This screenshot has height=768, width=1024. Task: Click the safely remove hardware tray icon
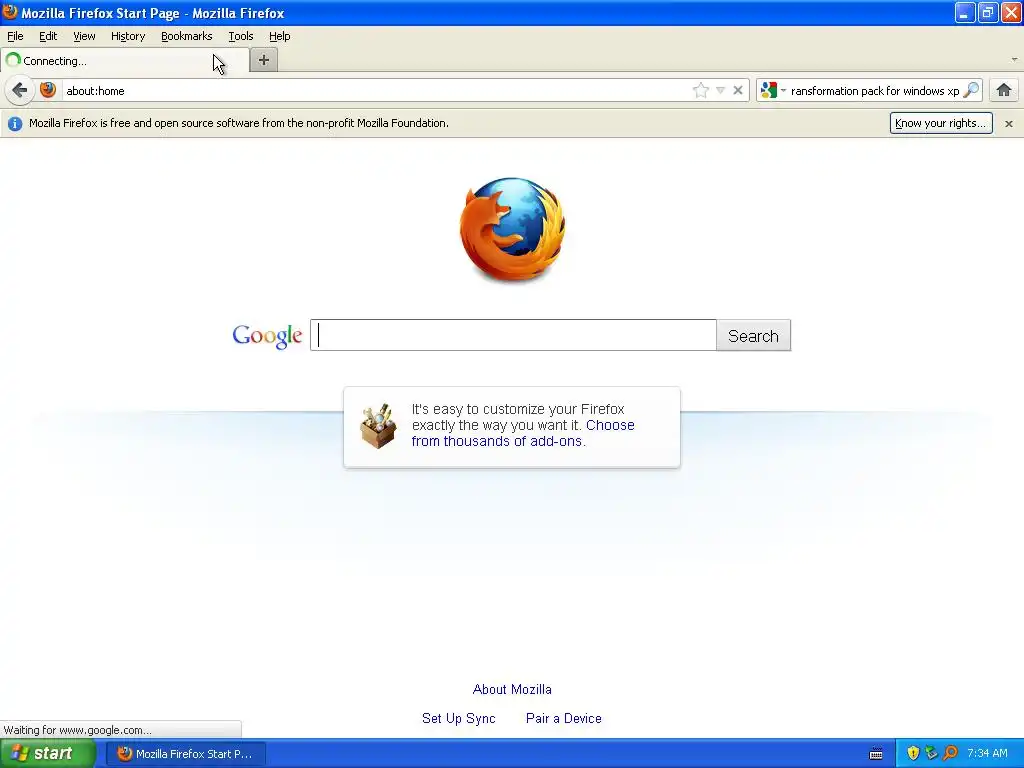[x=931, y=753]
